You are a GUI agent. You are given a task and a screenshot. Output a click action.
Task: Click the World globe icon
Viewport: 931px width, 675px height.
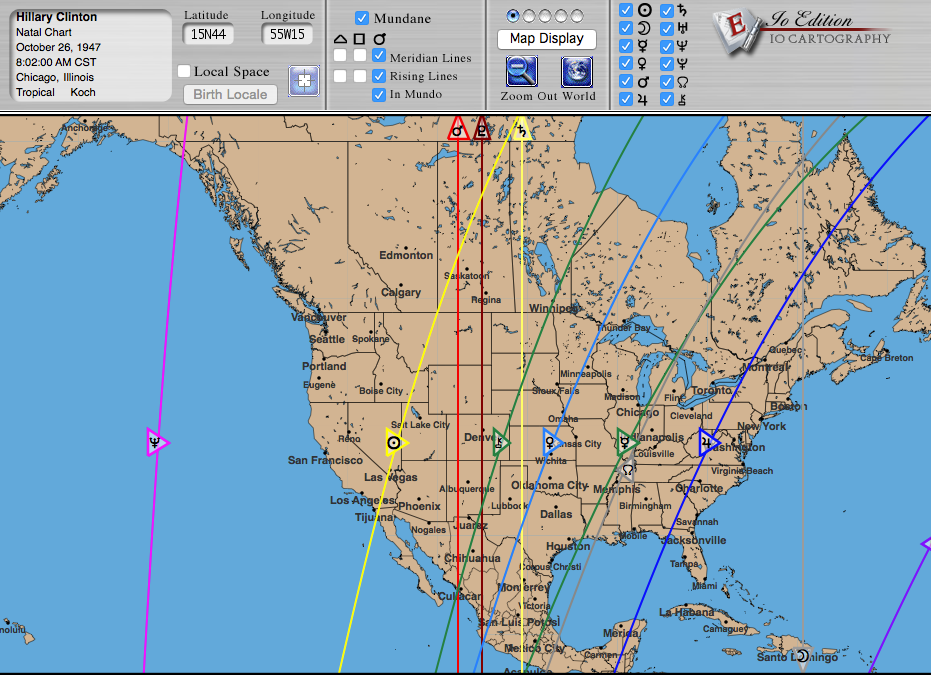[577, 71]
